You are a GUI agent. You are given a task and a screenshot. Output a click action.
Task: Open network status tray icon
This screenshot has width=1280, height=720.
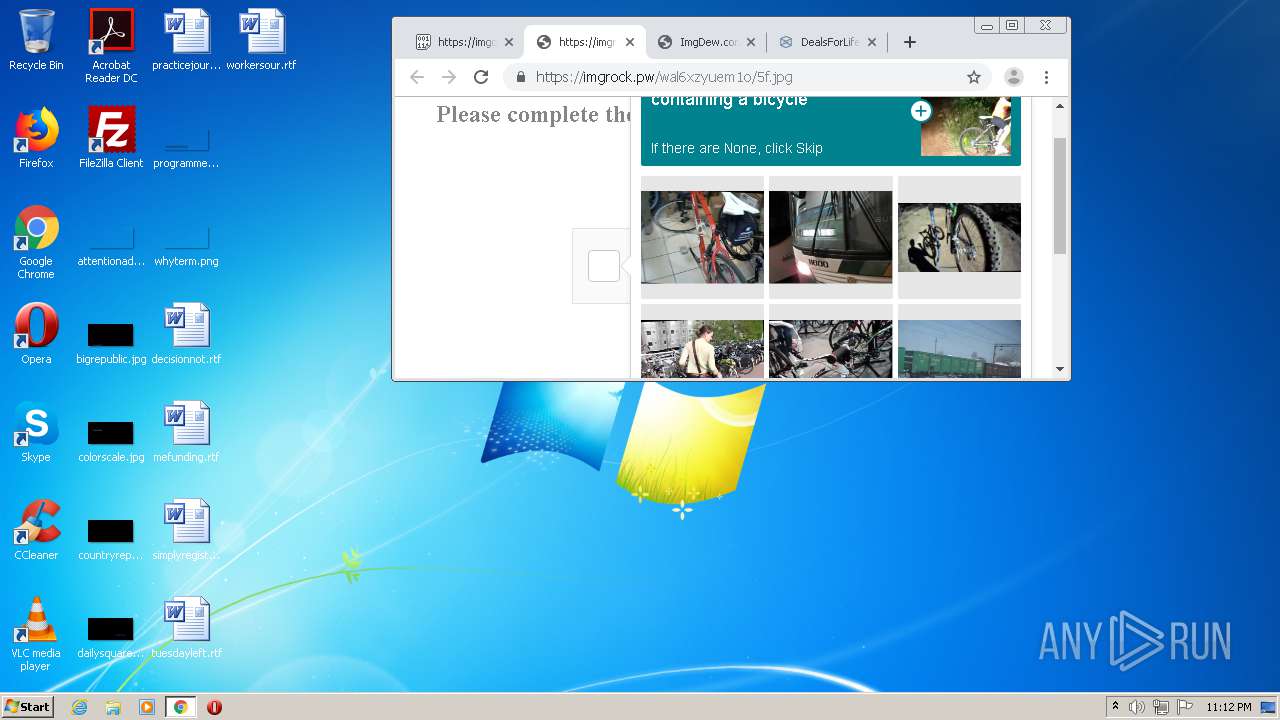[x=1161, y=707]
